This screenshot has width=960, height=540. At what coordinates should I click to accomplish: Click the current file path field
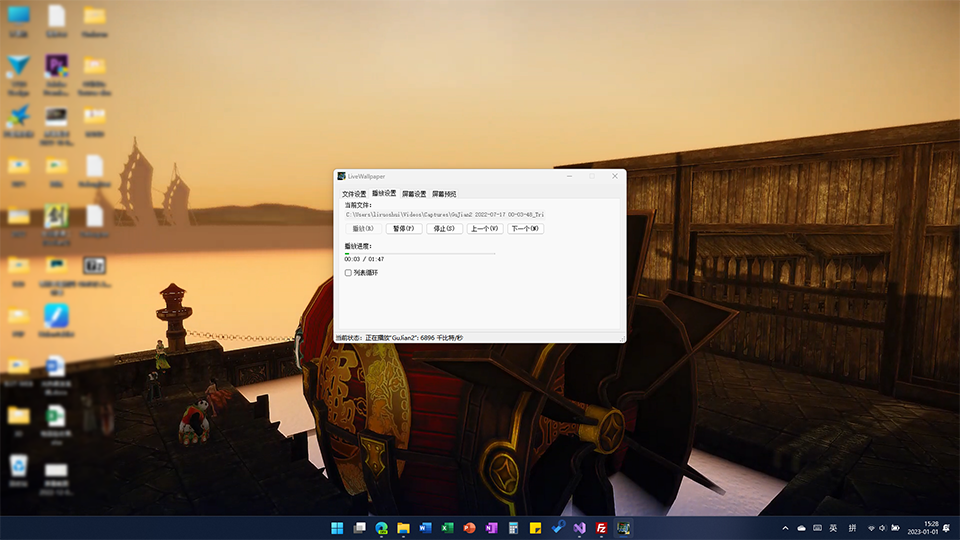pyautogui.click(x=444, y=214)
